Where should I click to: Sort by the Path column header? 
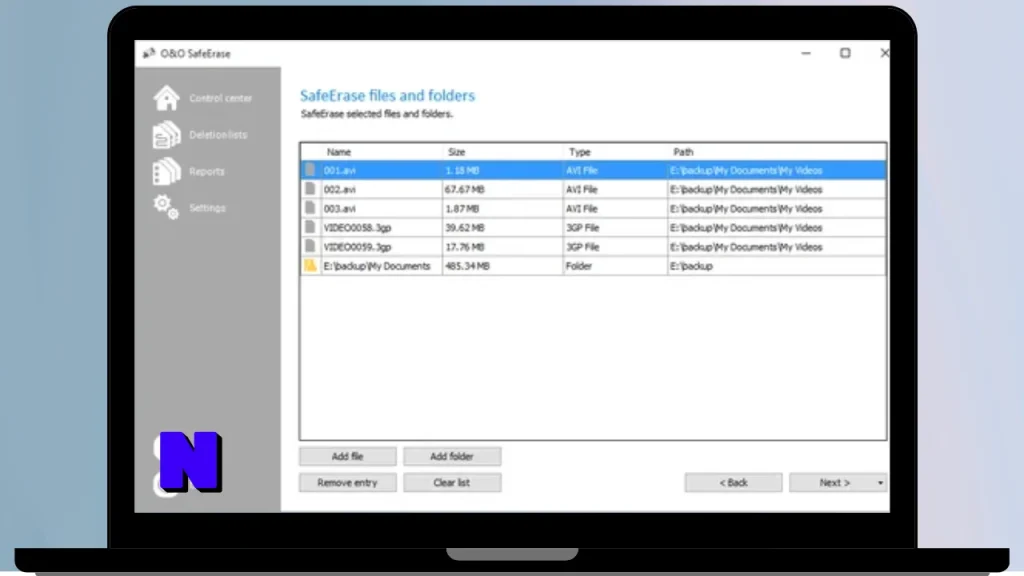[x=683, y=152]
